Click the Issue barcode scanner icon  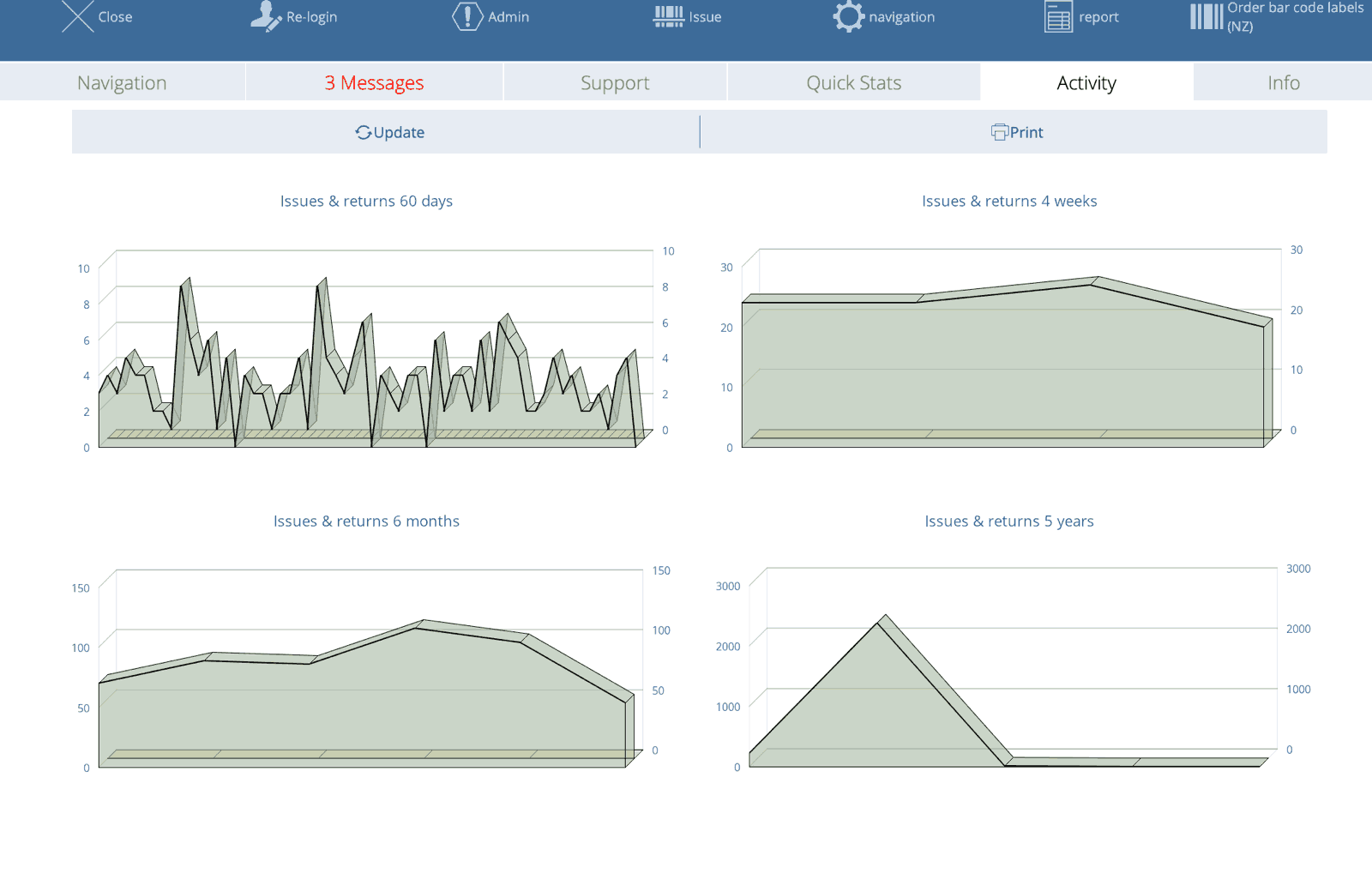668,16
